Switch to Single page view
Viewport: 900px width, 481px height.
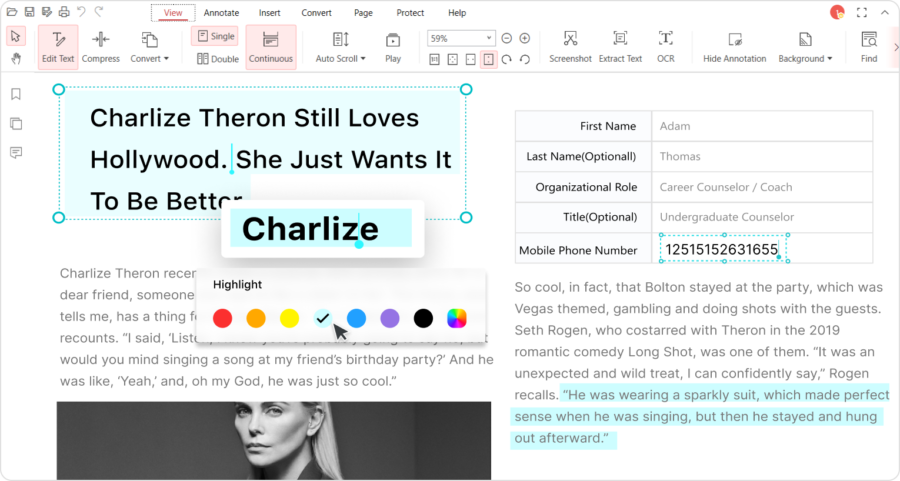[x=215, y=36]
